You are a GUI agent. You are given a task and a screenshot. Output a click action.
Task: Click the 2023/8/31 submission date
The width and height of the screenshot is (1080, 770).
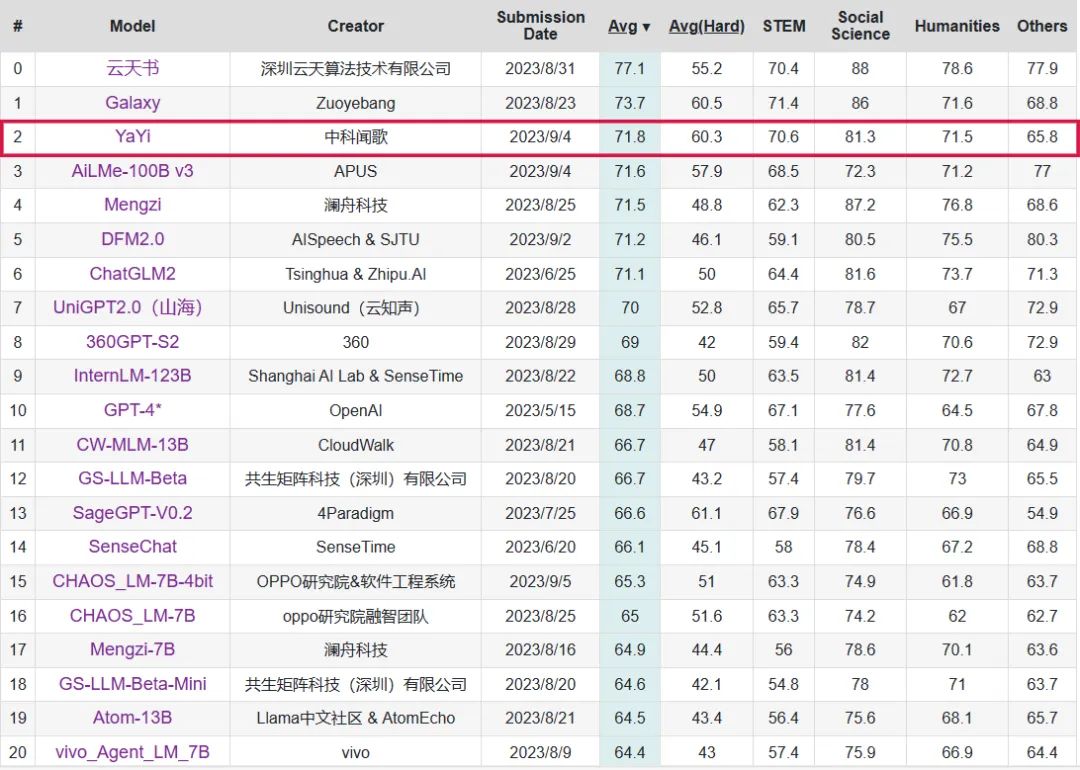coord(540,69)
